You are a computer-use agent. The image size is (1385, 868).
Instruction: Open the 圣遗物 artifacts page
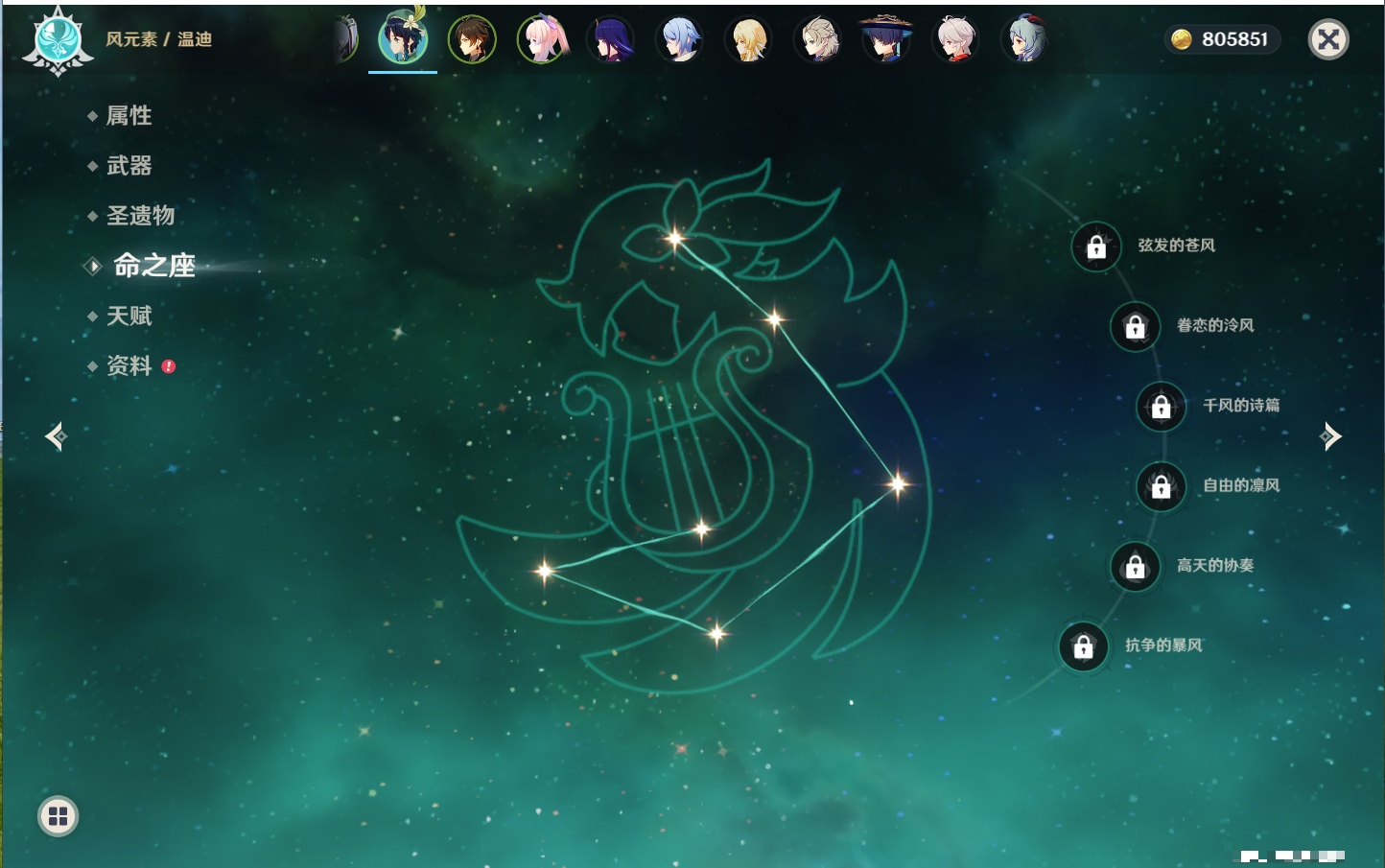click(140, 216)
